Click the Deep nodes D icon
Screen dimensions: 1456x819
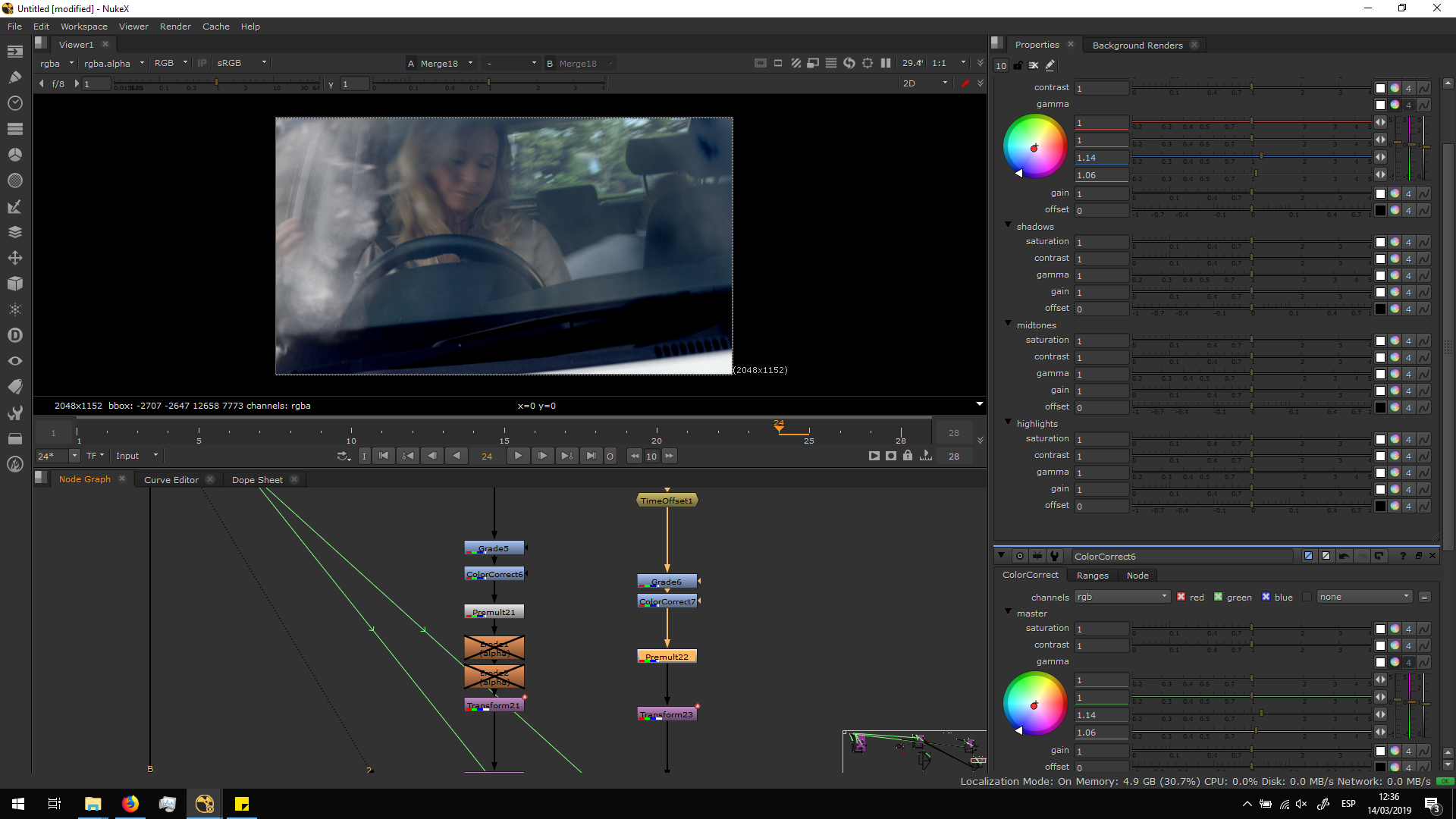click(x=14, y=335)
